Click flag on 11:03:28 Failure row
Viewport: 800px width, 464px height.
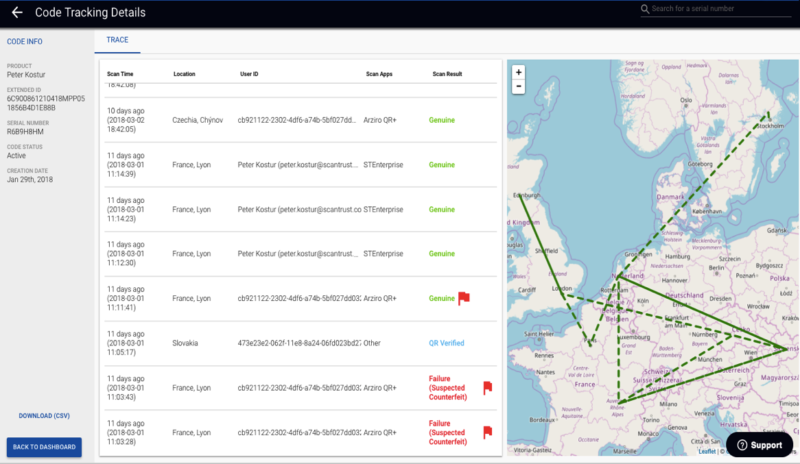(488, 432)
